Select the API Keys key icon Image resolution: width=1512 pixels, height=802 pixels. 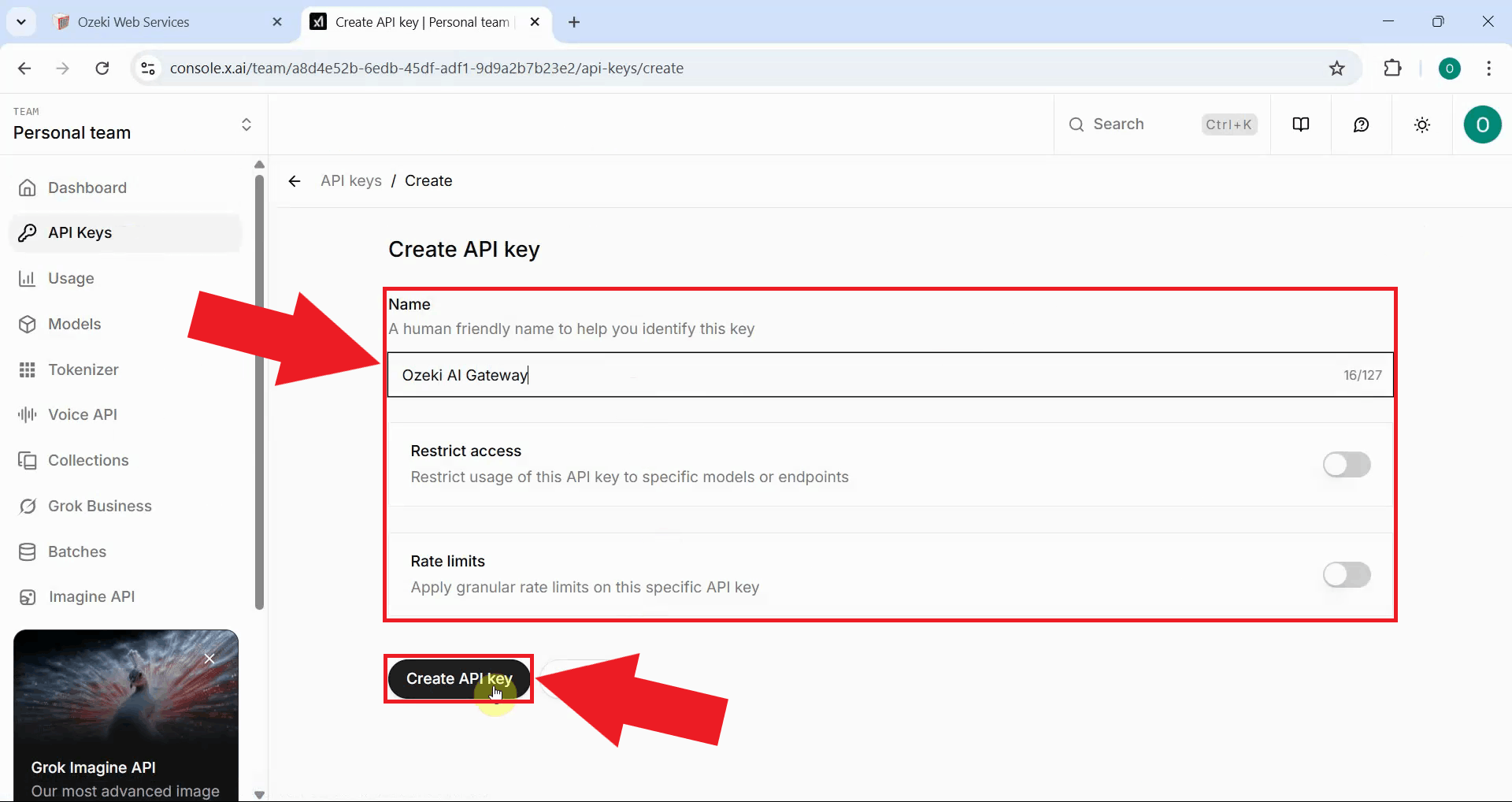point(28,232)
